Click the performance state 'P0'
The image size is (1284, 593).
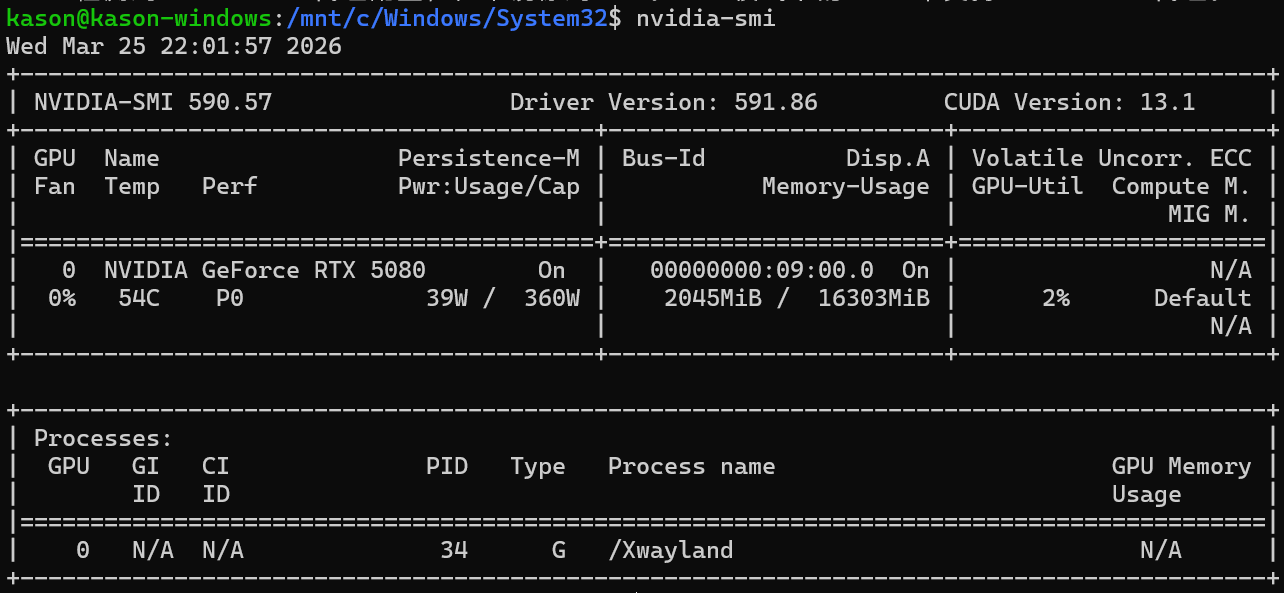pos(230,298)
